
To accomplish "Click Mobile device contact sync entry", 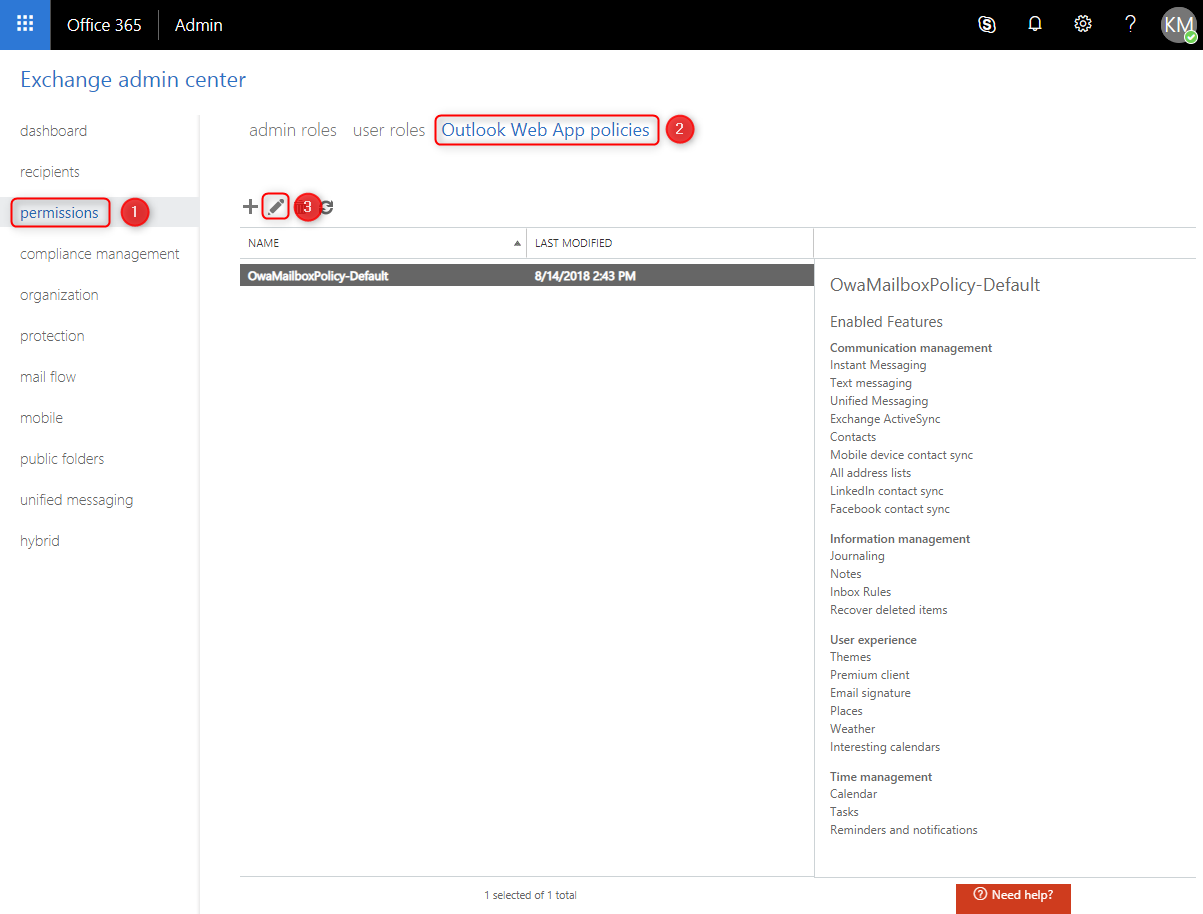I will (x=901, y=455).
